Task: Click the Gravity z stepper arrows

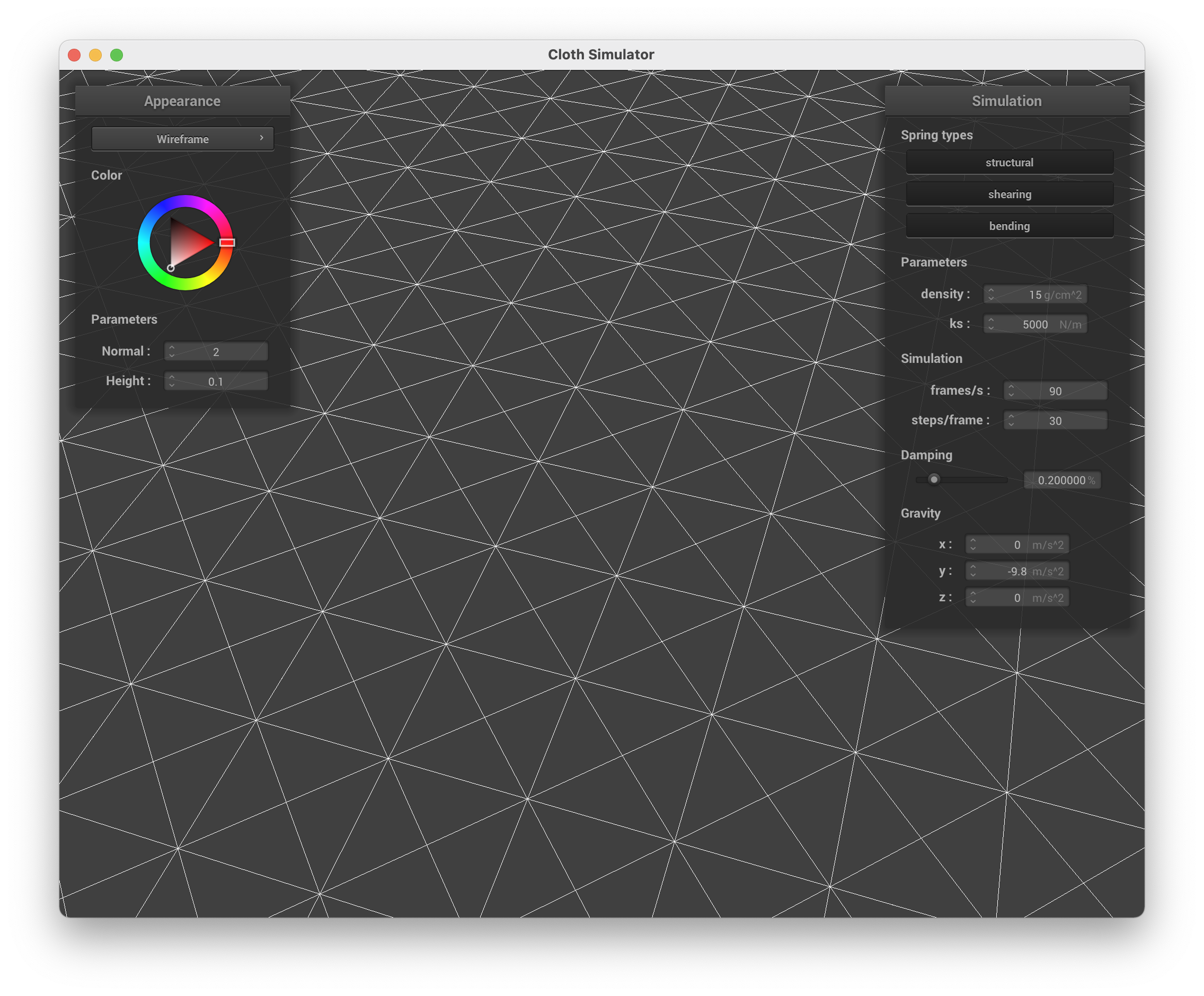Action: click(973, 598)
